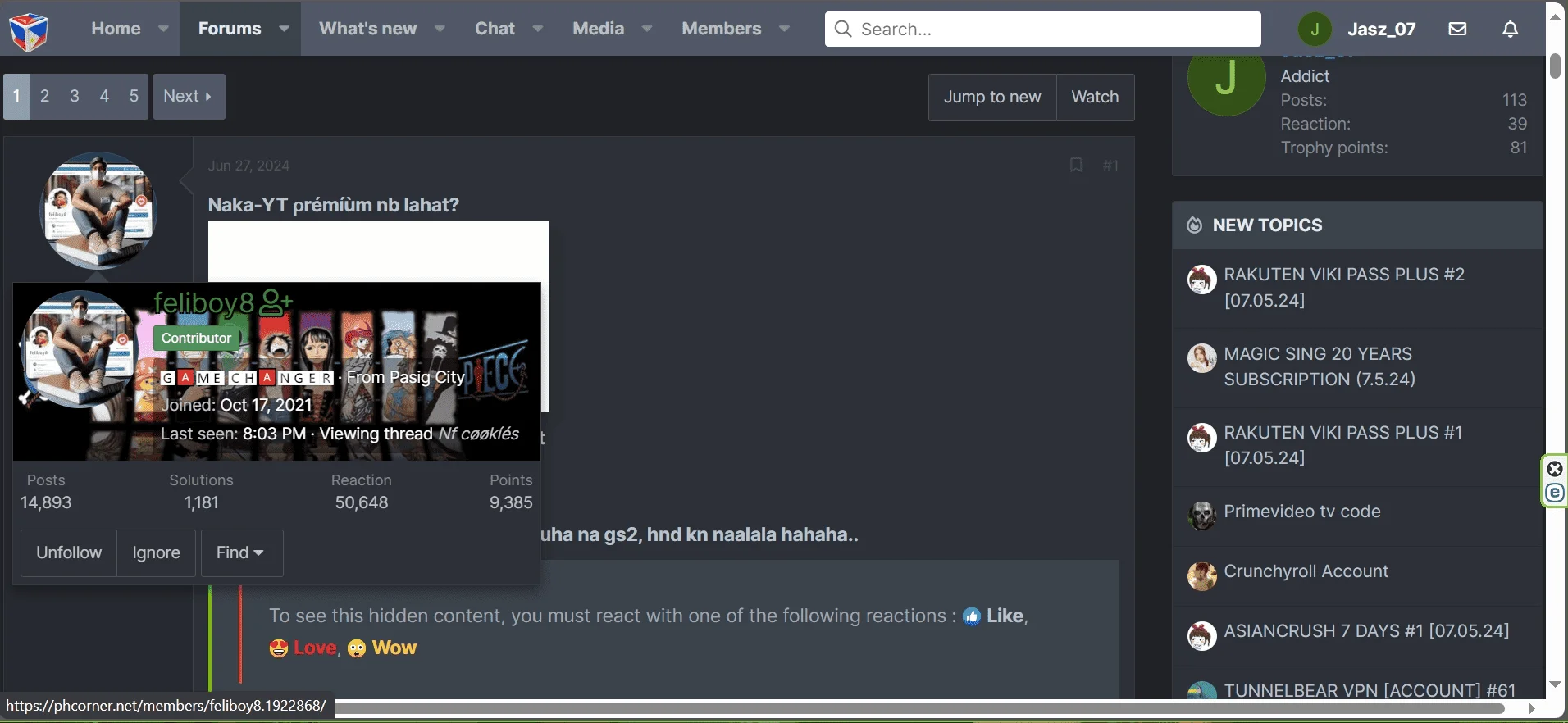
Task: Open the Chat nav item
Action: (495, 29)
